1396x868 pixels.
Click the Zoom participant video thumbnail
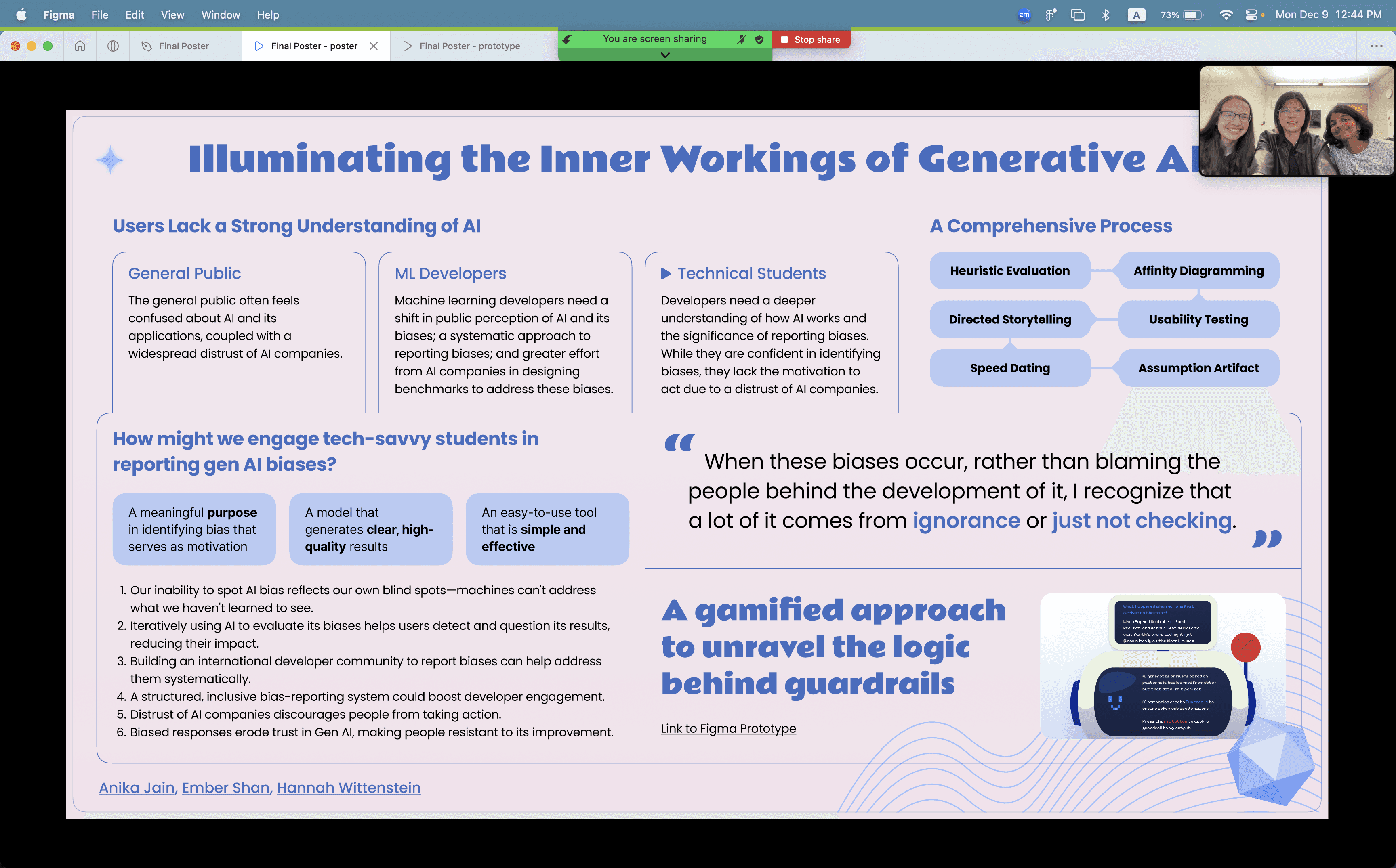[1297, 121]
